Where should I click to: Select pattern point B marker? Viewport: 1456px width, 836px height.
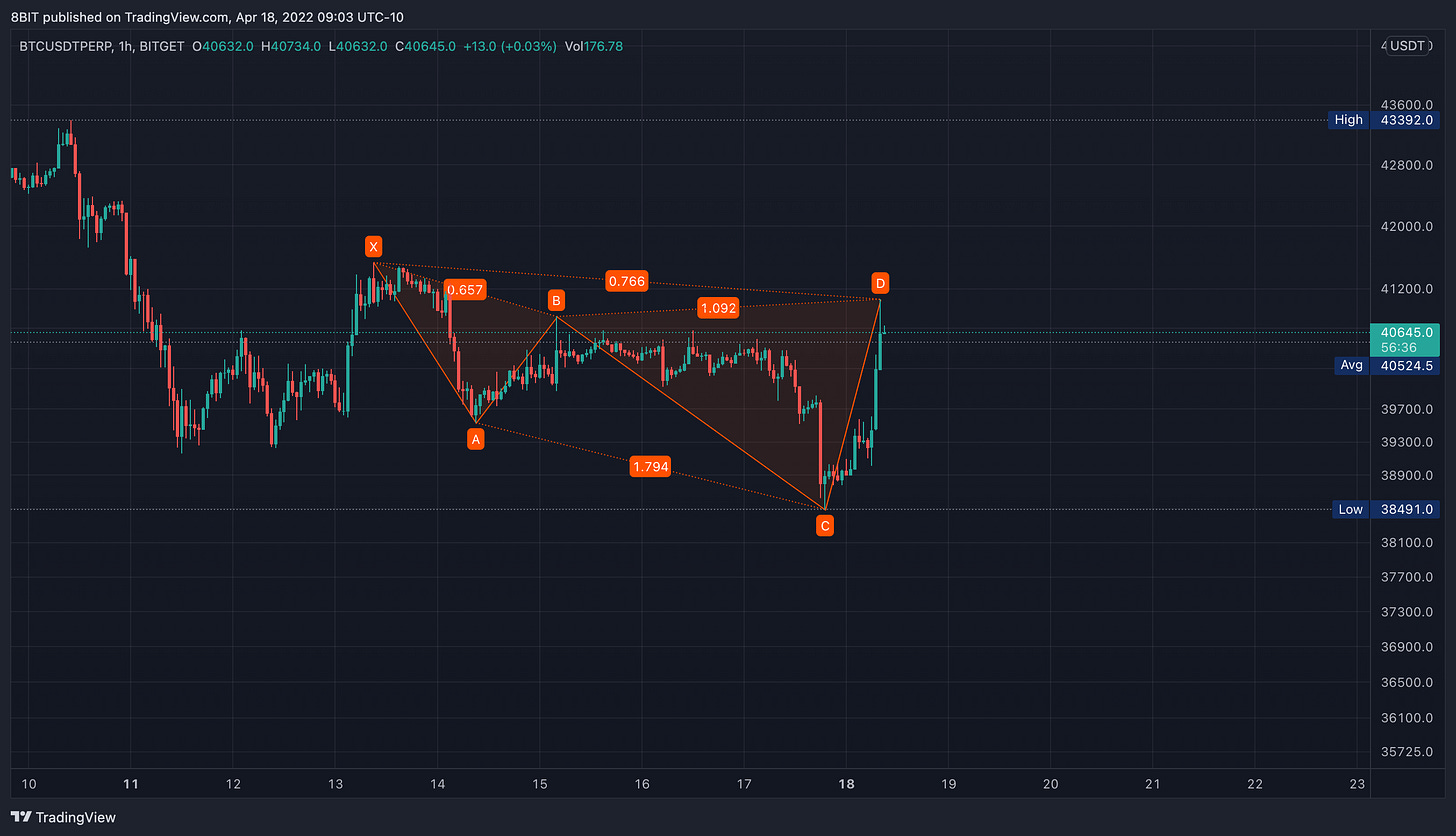click(556, 300)
